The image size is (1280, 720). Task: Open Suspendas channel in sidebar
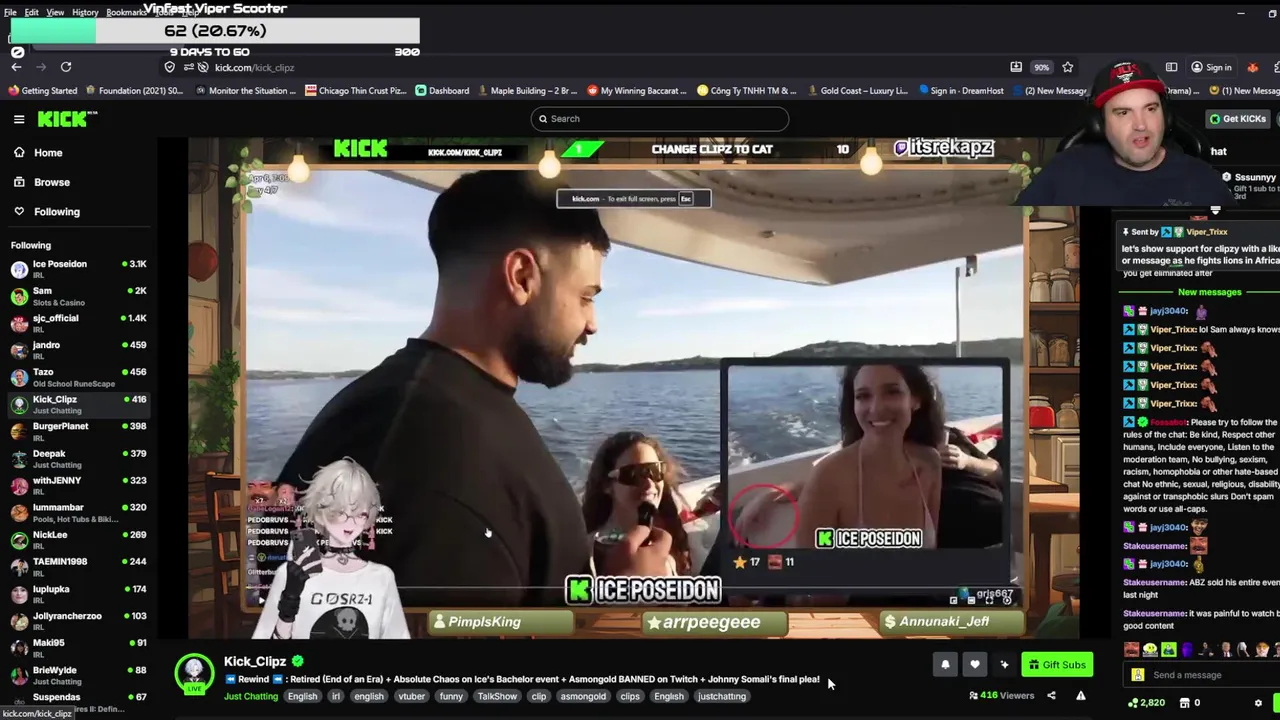78,701
